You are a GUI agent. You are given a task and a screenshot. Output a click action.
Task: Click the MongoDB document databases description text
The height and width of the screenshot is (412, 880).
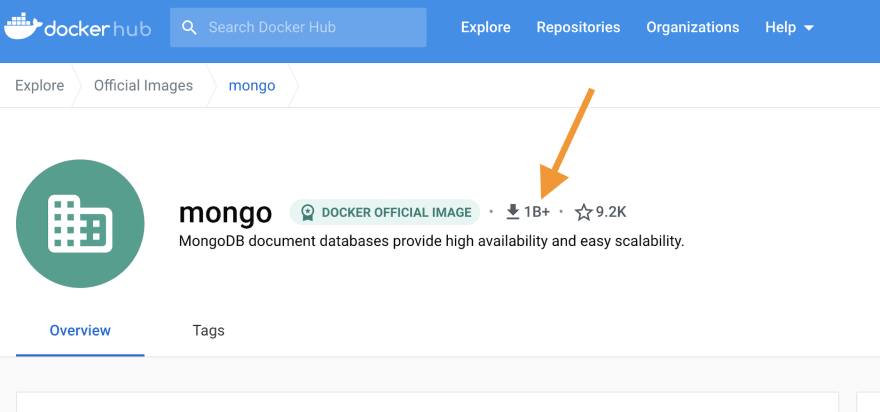[x=432, y=242]
